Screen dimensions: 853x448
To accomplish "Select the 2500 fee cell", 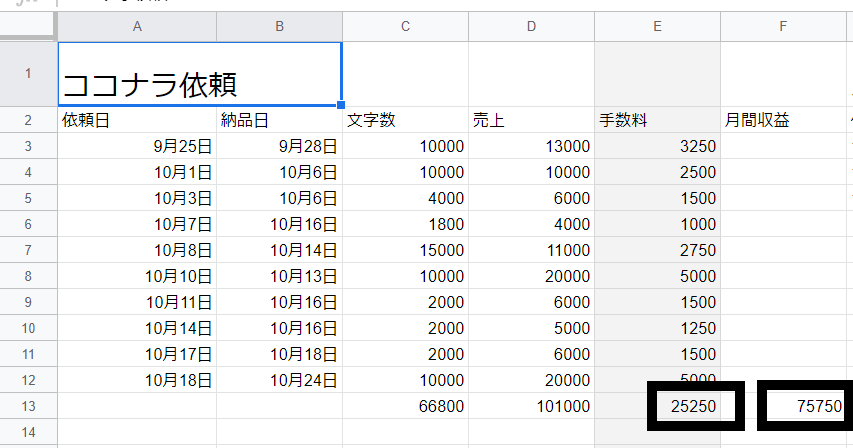I will coord(657,172).
